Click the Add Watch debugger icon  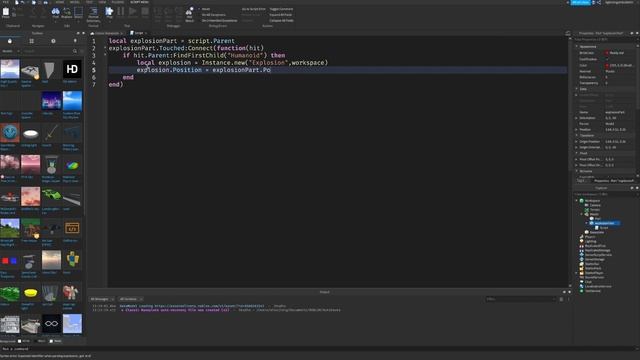click(x=189, y=13)
